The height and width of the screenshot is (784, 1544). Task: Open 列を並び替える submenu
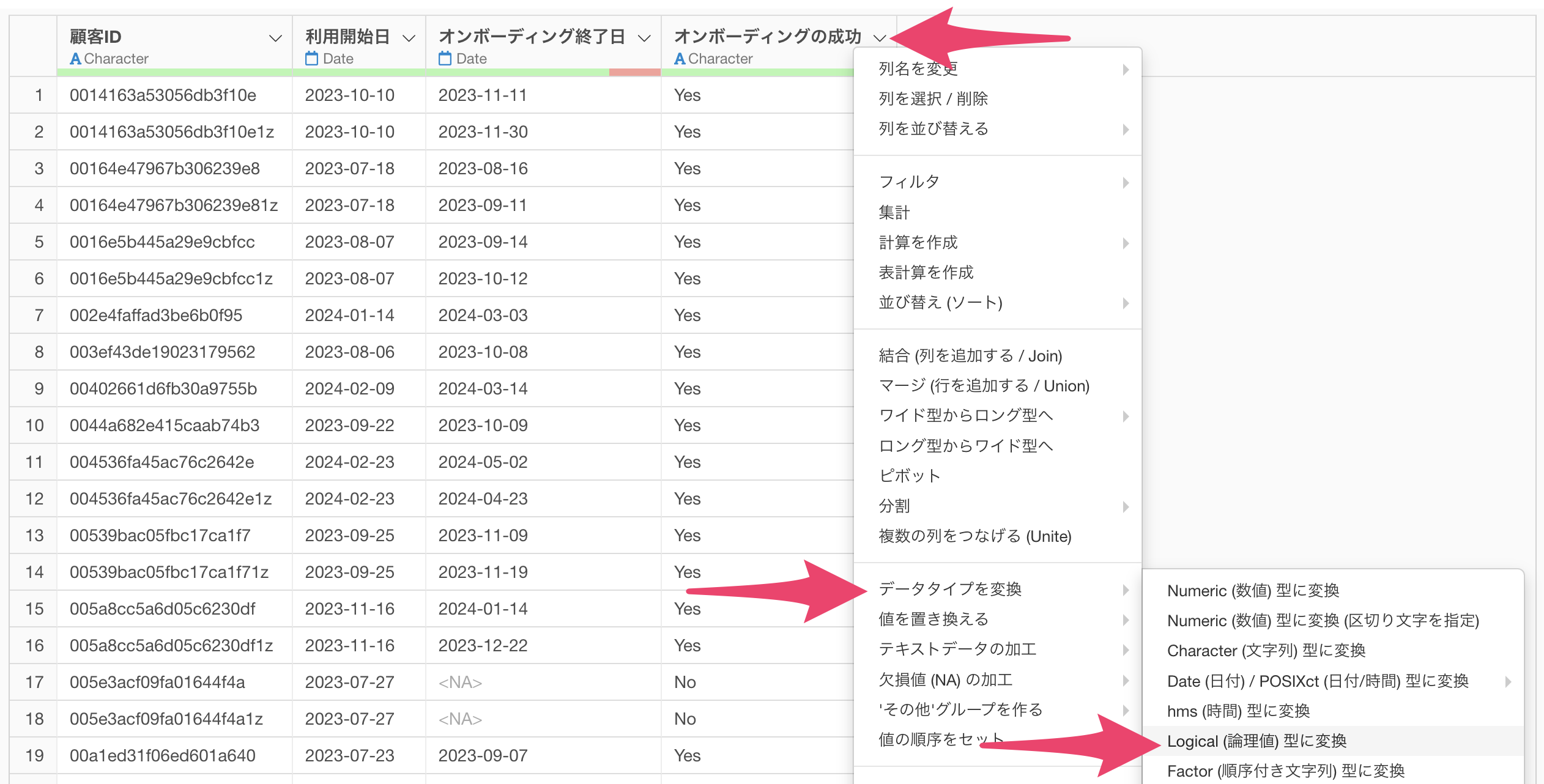tap(997, 128)
